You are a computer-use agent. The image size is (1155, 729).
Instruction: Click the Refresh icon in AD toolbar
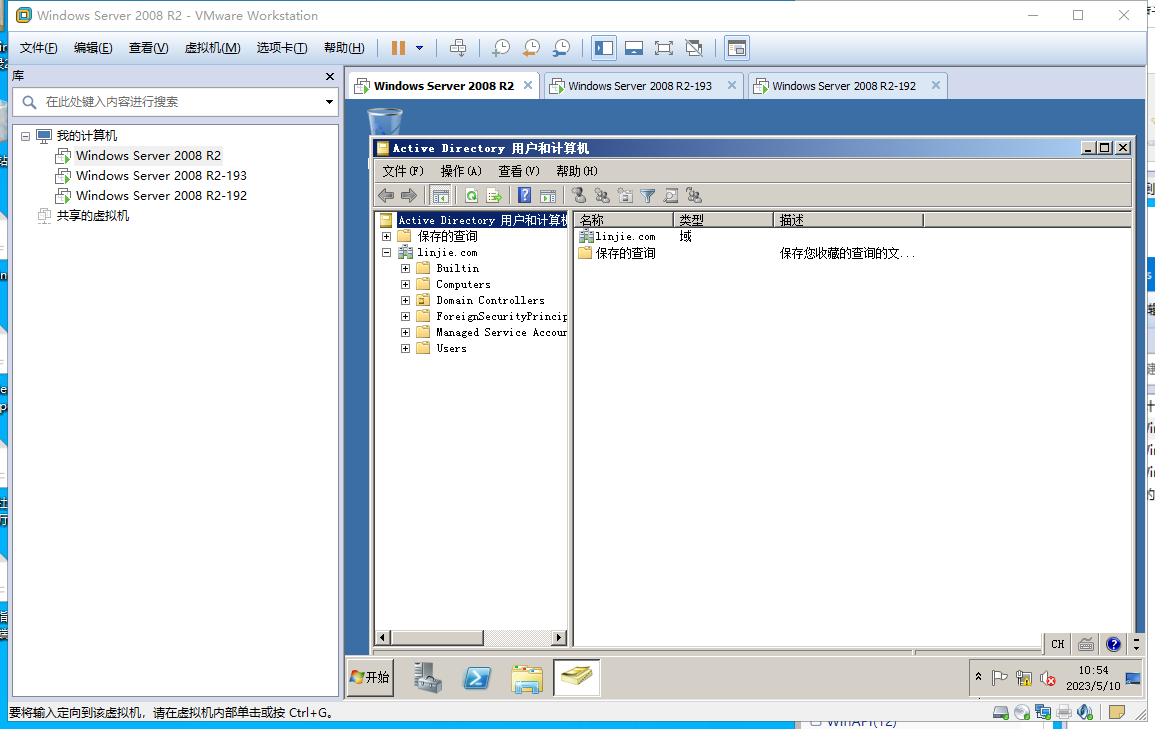click(471, 195)
